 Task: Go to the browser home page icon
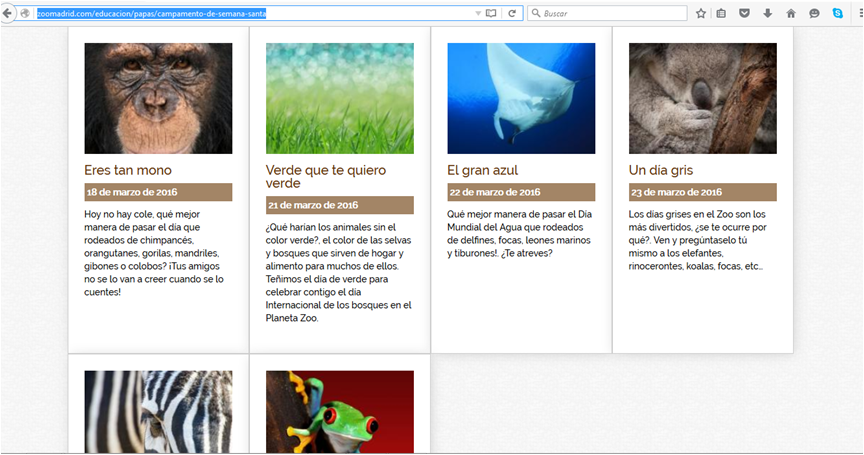(791, 13)
